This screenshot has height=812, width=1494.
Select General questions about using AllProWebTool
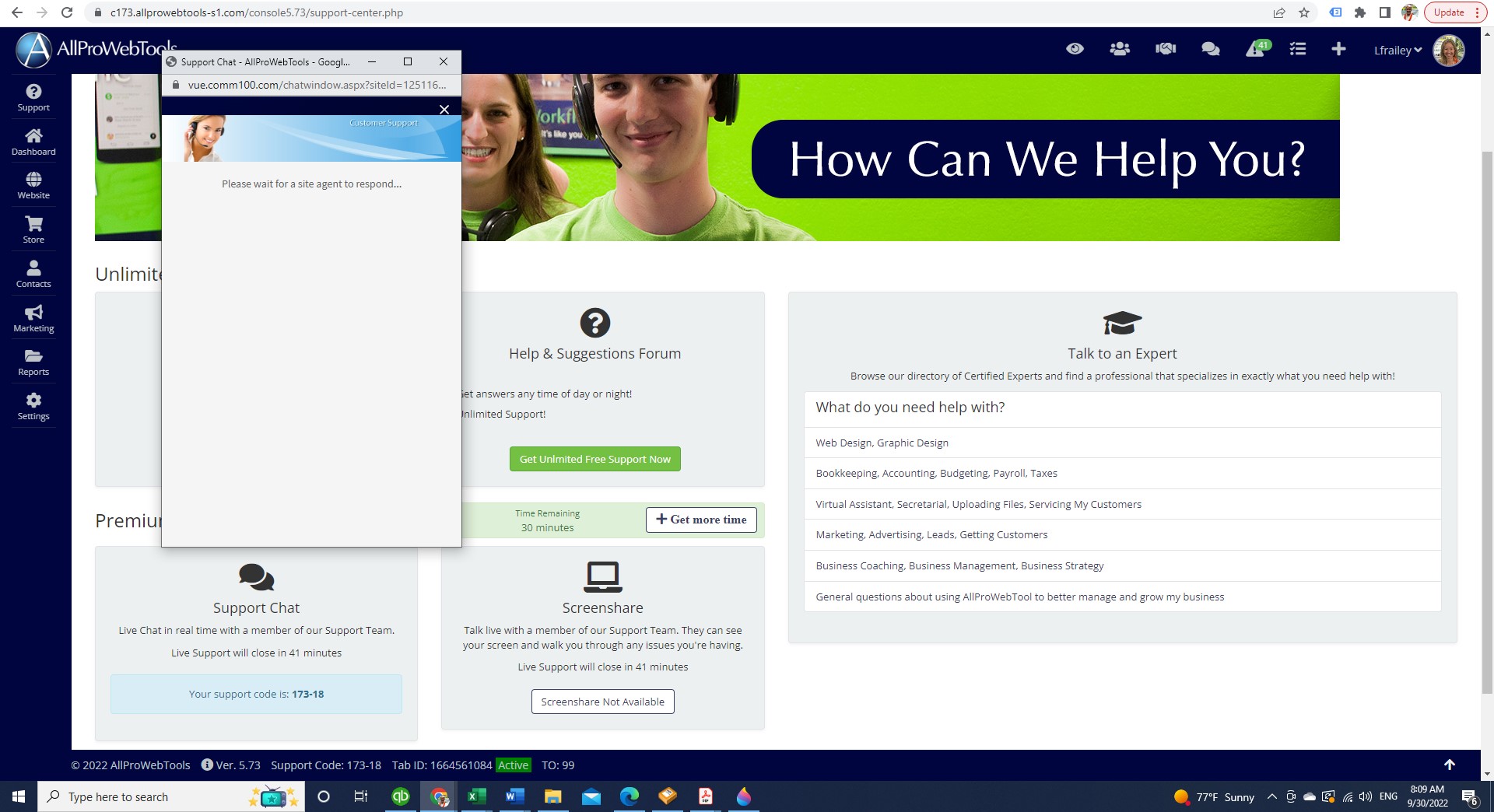[1122, 597]
